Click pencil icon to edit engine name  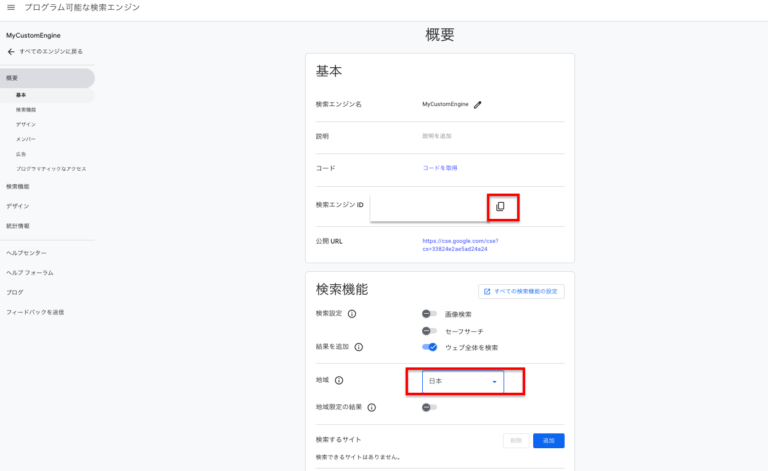coord(478,104)
